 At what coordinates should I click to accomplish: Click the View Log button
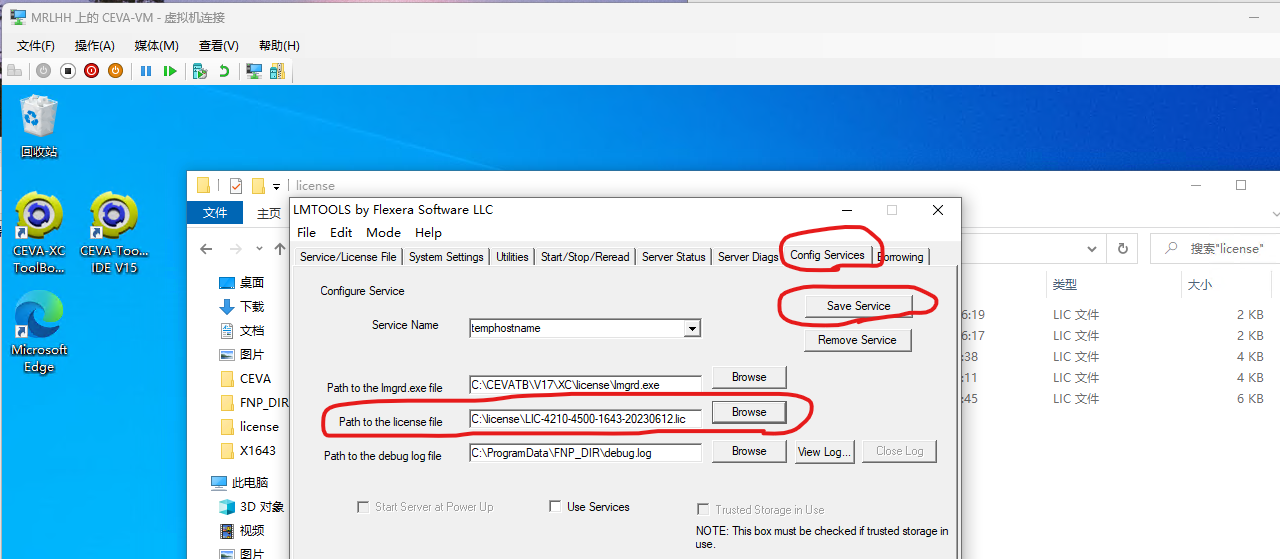point(824,451)
